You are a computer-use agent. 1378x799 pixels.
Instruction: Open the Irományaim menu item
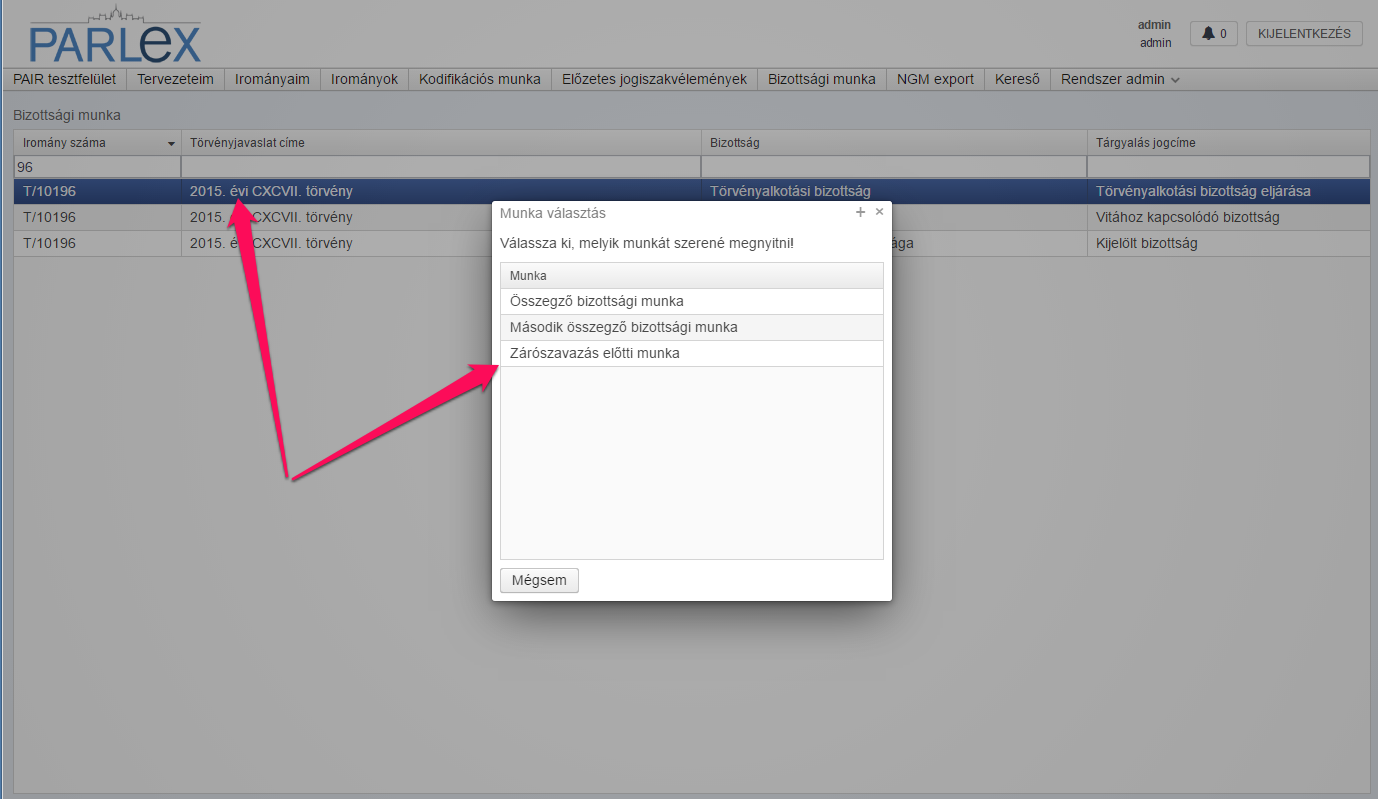pos(272,79)
